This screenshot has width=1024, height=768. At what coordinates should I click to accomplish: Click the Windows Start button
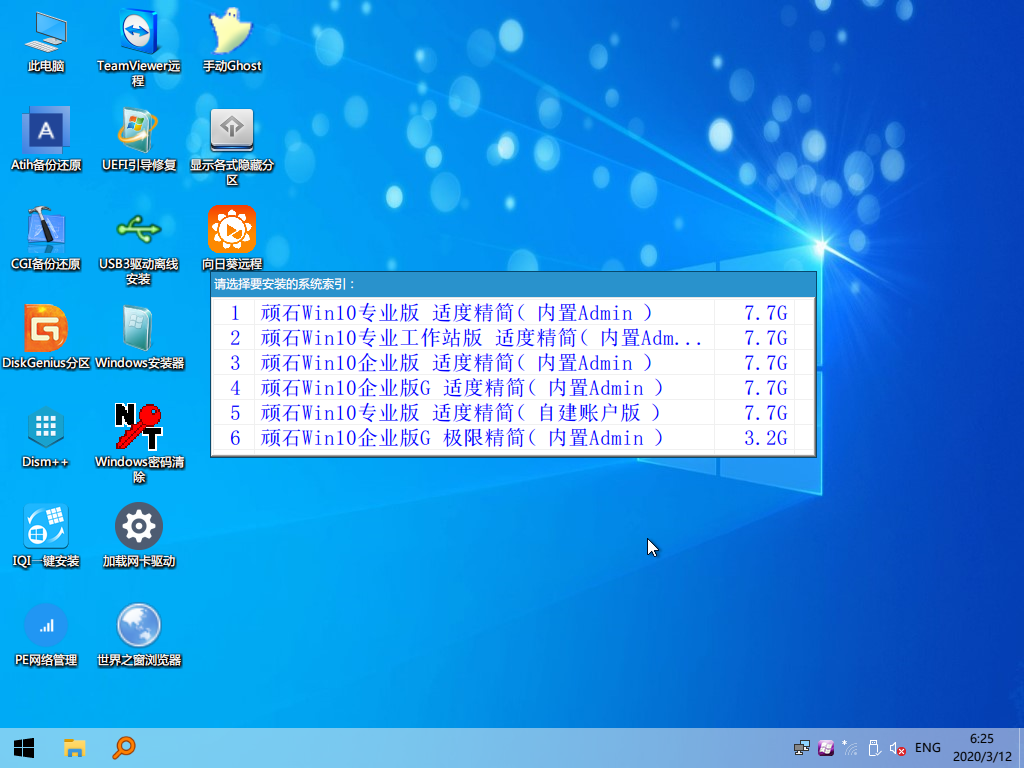pyautogui.click(x=24, y=747)
